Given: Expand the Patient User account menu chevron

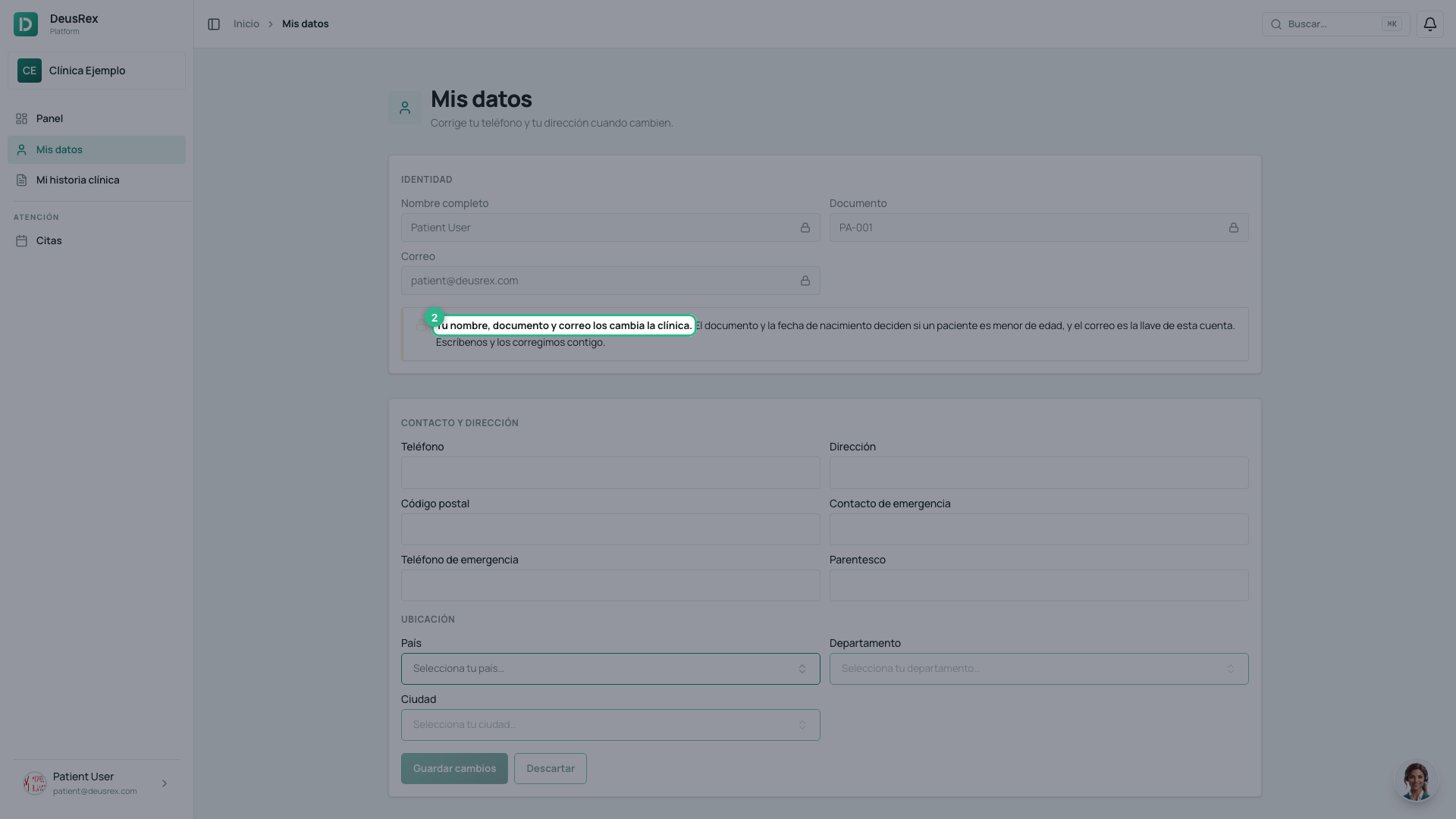Looking at the screenshot, I should pyautogui.click(x=165, y=783).
